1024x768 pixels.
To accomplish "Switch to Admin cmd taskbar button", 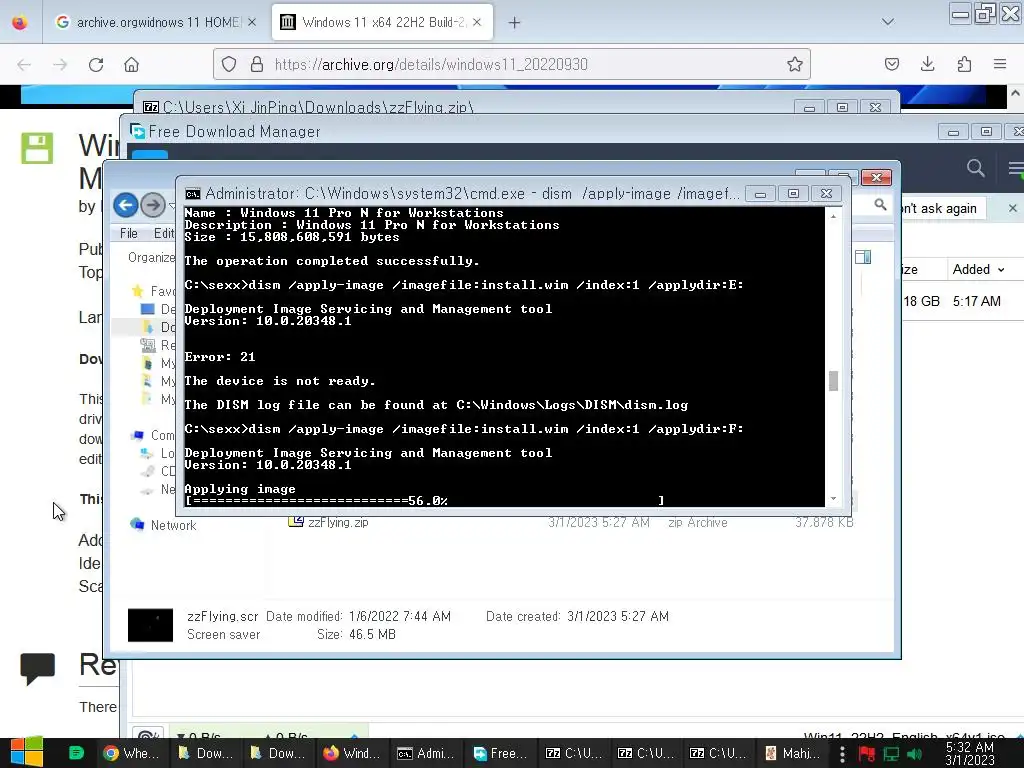I will pos(426,753).
